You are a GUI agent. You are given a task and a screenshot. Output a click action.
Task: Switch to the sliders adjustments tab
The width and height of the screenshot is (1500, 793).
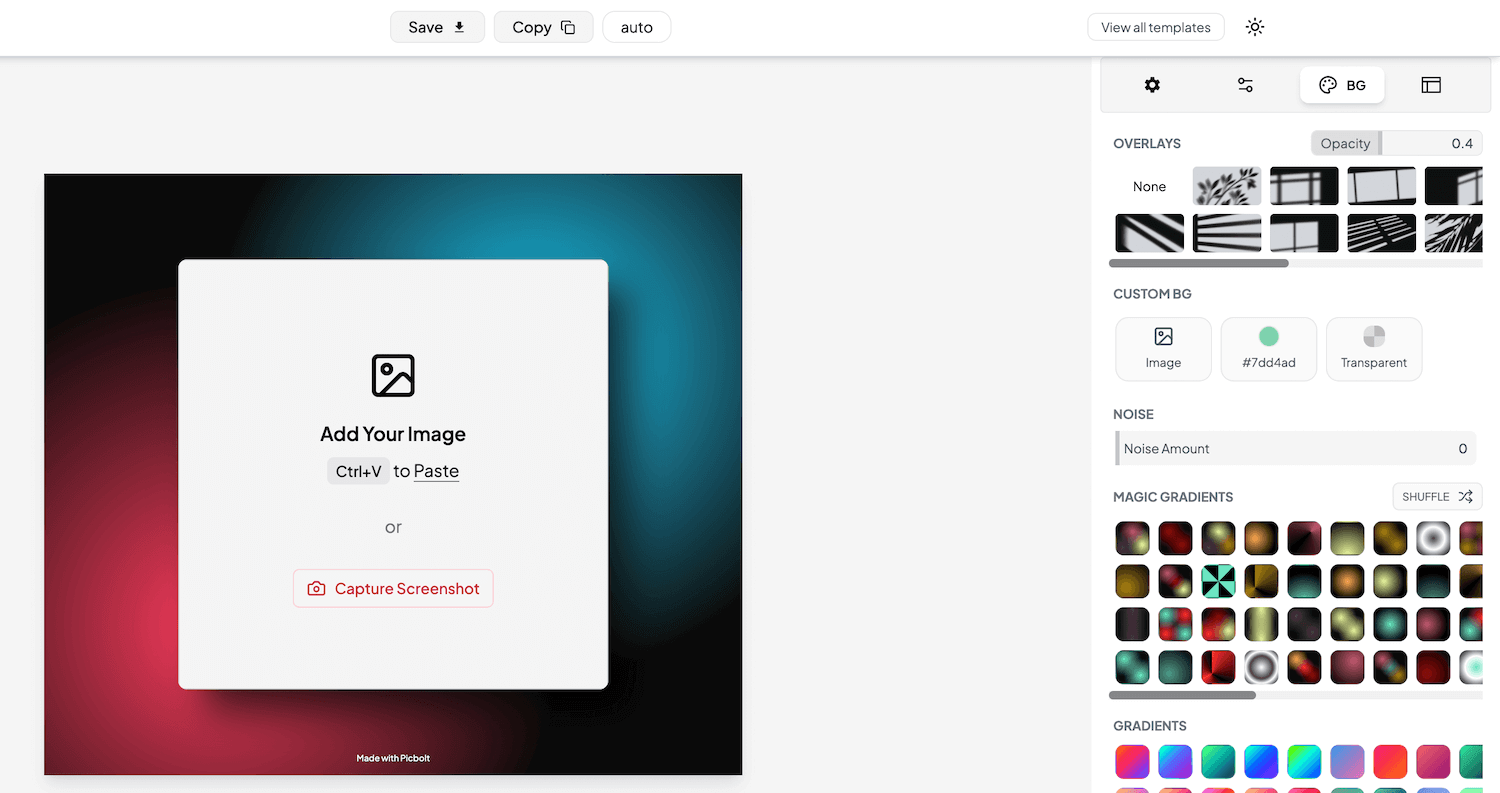coord(1245,85)
